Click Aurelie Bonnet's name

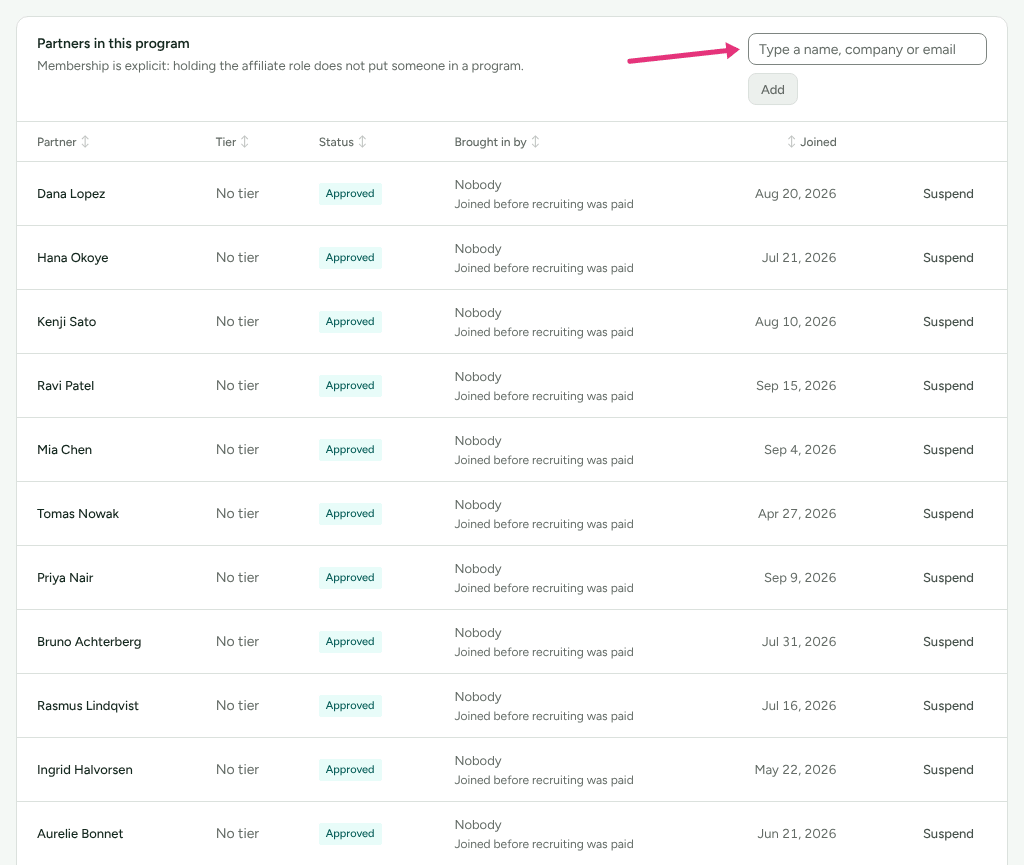(80, 834)
